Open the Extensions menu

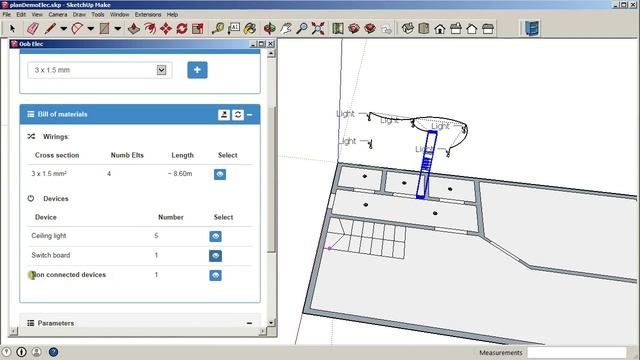pos(148,14)
